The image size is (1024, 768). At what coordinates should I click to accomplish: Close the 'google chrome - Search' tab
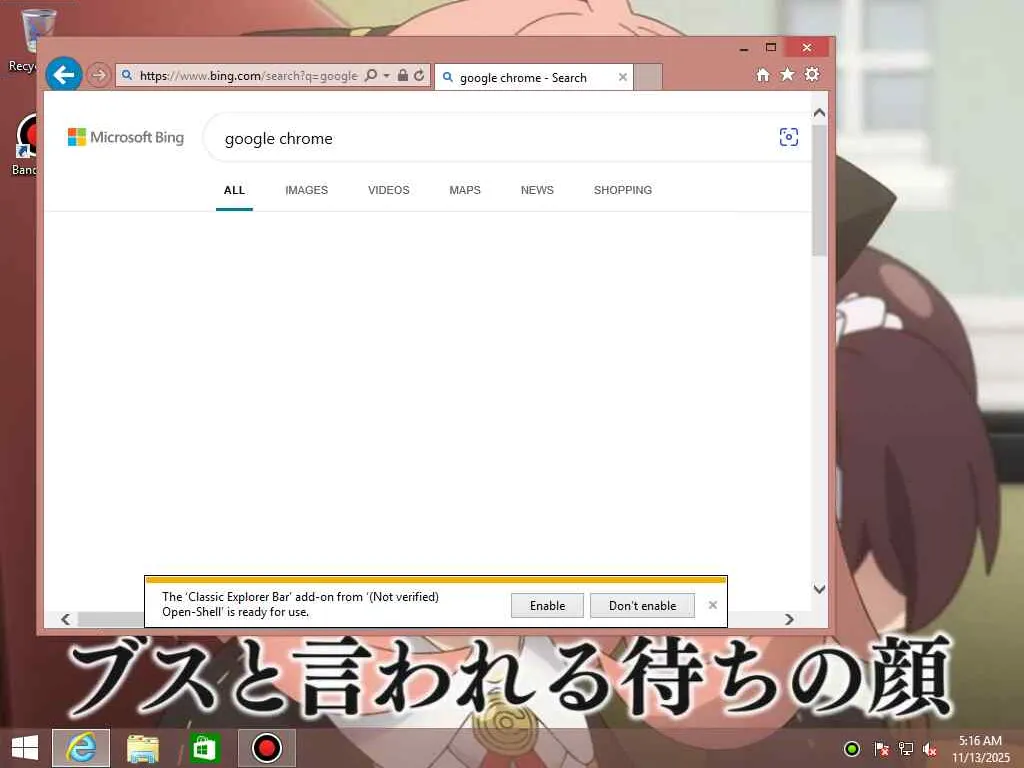click(x=623, y=77)
